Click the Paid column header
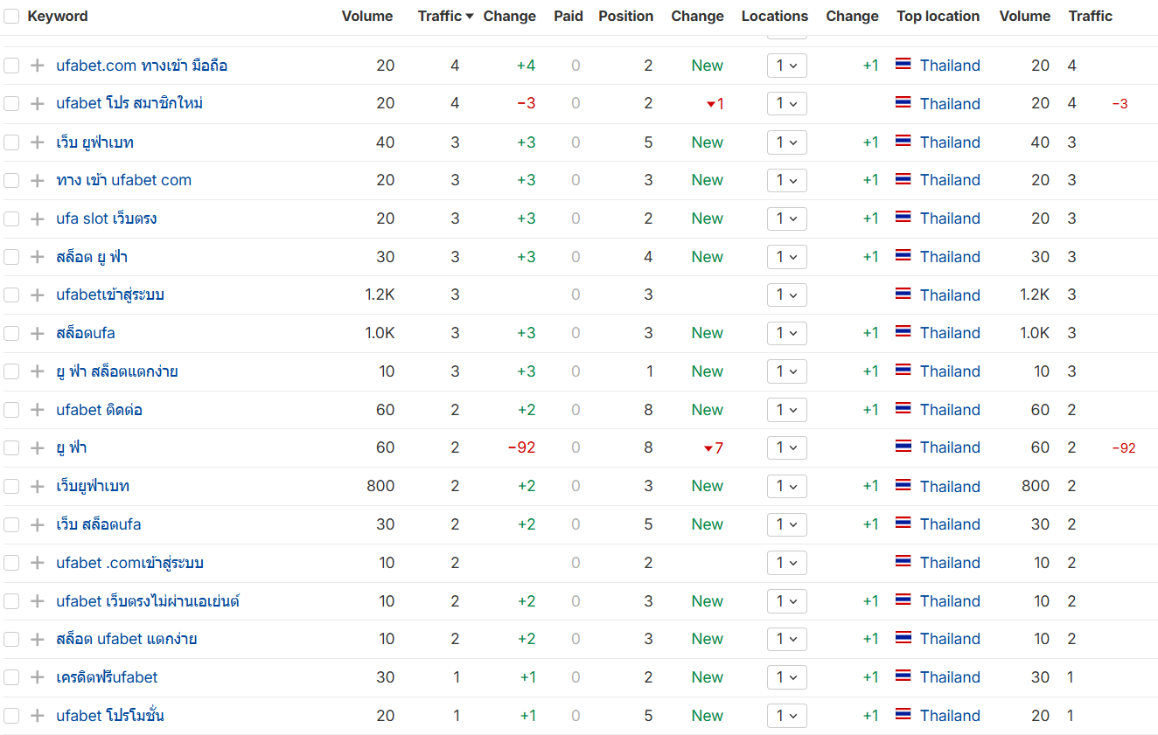Image resolution: width=1158 pixels, height=735 pixels. [568, 16]
